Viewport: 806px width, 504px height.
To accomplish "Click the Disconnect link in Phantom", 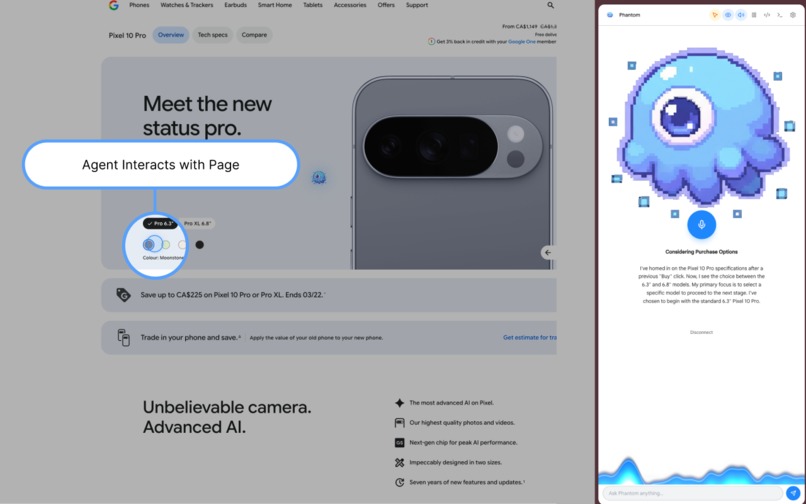I will coord(701,332).
